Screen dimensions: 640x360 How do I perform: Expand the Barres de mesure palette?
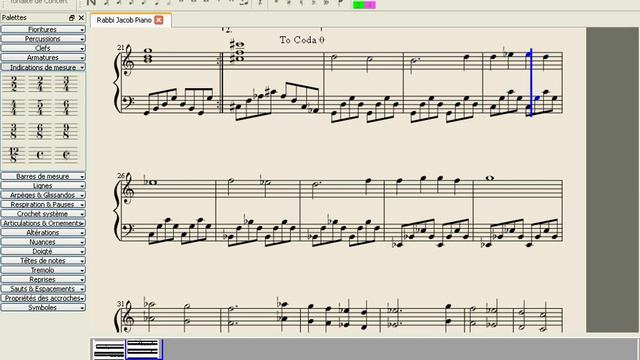(x=43, y=176)
